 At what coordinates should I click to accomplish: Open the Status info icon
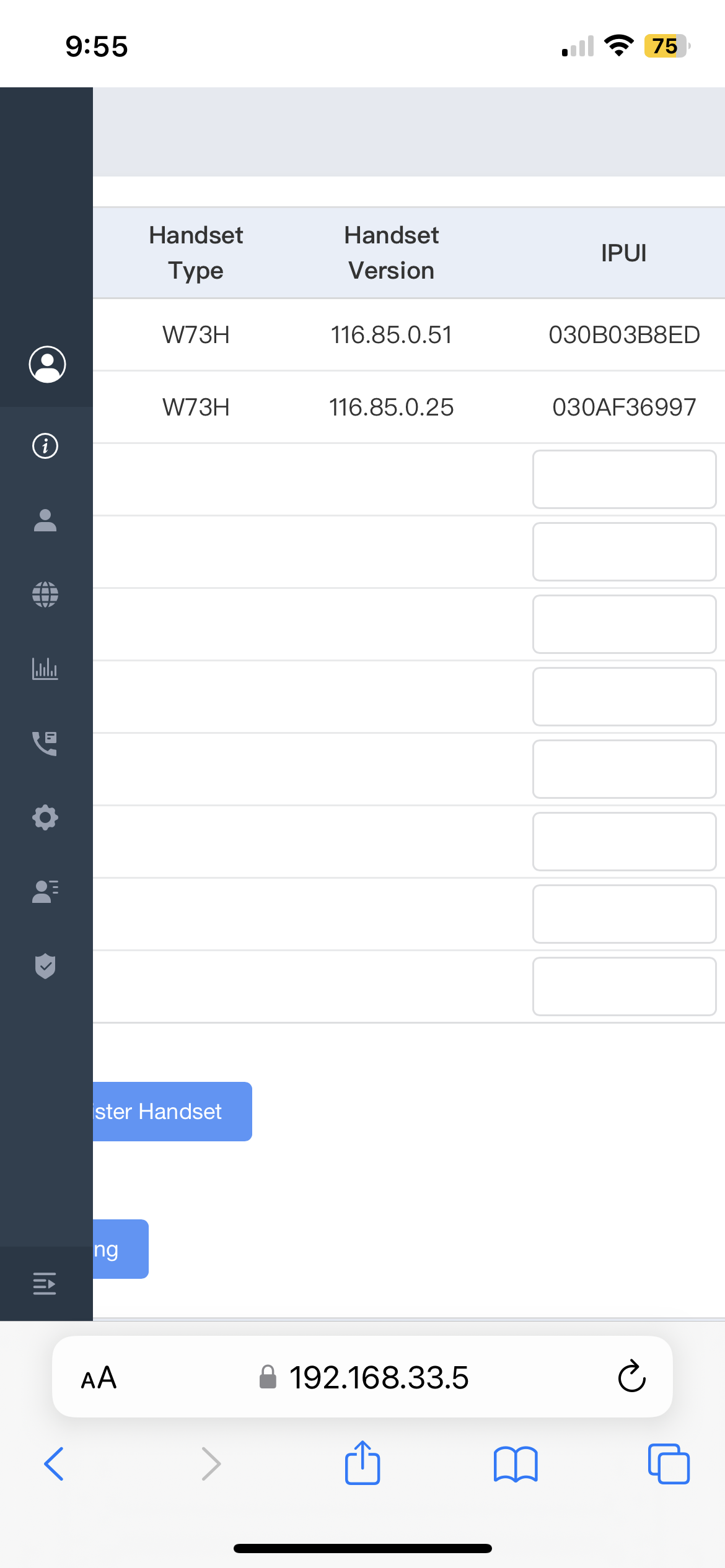click(x=45, y=446)
